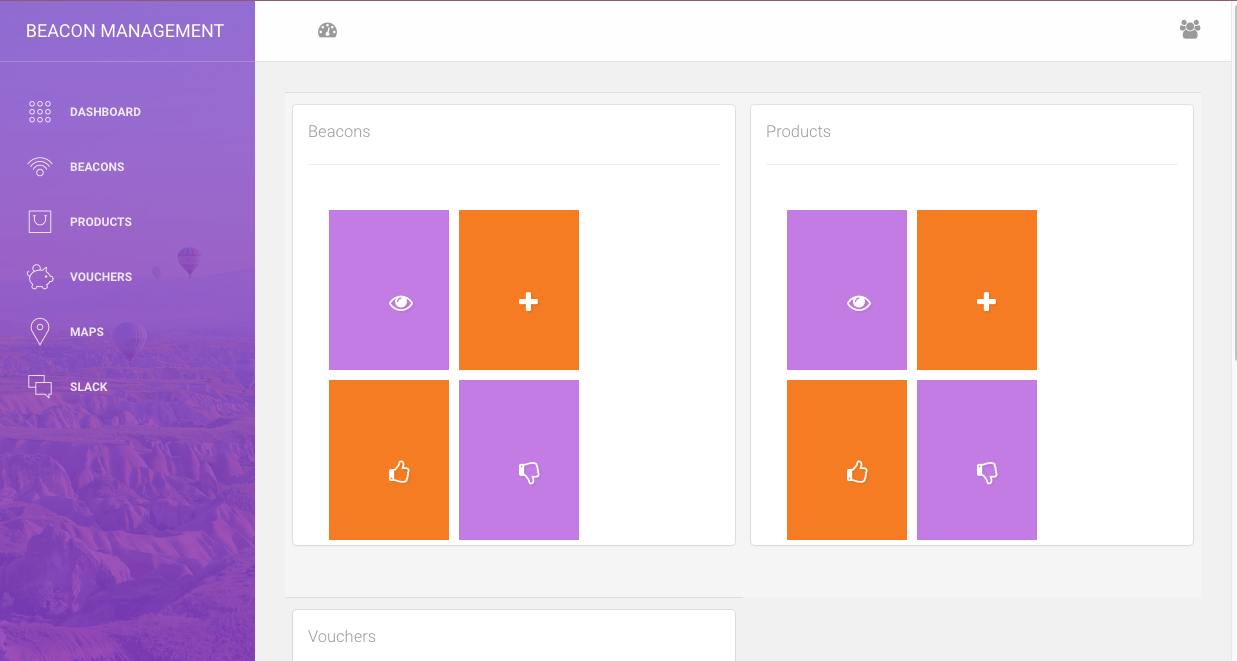Image resolution: width=1237 pixels, height=661 pixels.
Task: Click the Slack chat bubbles icon in sidebar
Action: [40, 387]
